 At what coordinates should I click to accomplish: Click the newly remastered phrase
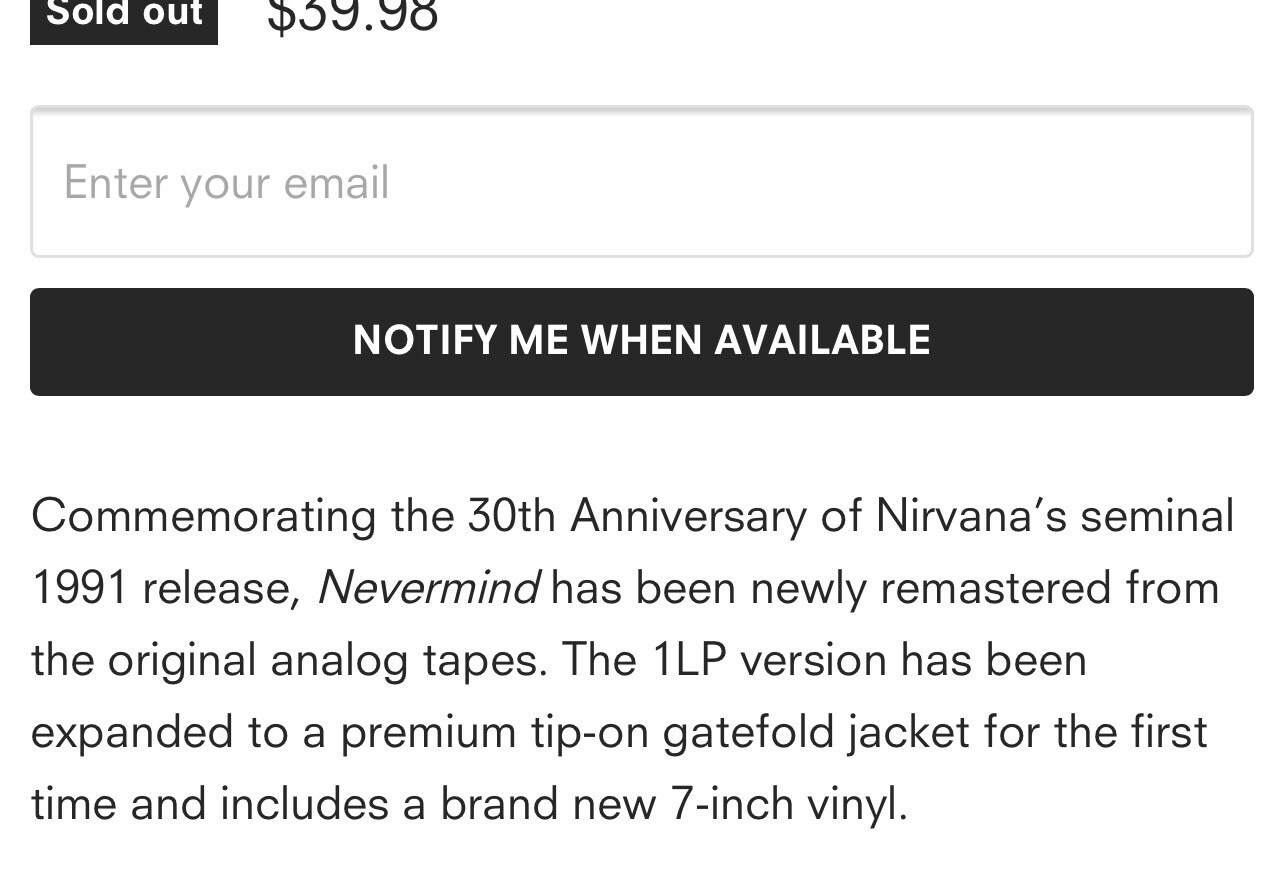(930, 588)
